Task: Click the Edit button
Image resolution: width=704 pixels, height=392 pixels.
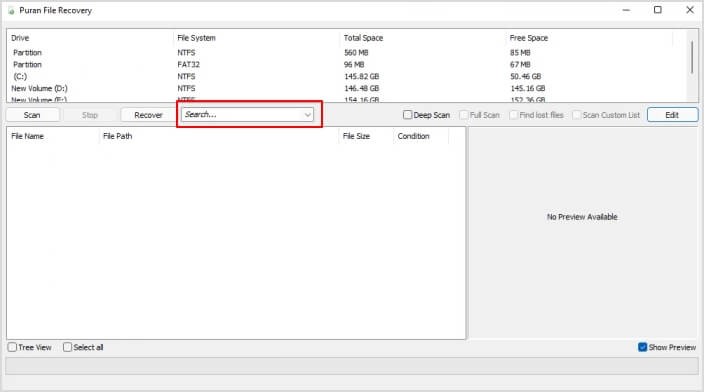Action: point(672,115)
